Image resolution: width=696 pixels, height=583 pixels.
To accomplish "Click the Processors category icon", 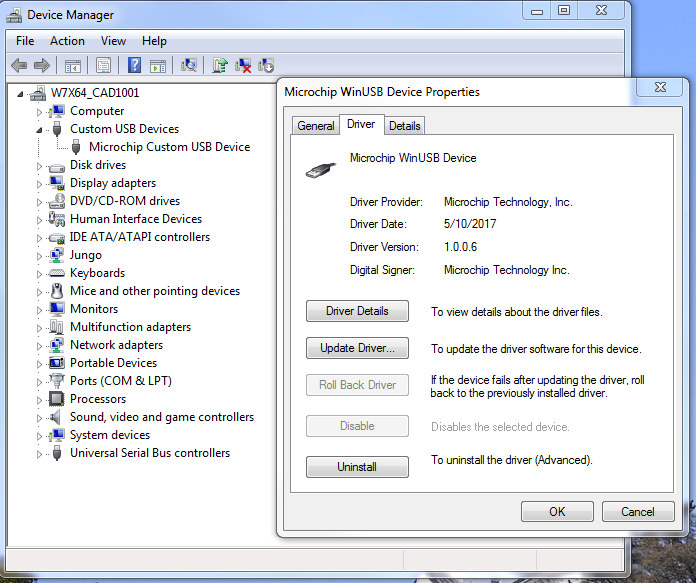I will (57, 399).
